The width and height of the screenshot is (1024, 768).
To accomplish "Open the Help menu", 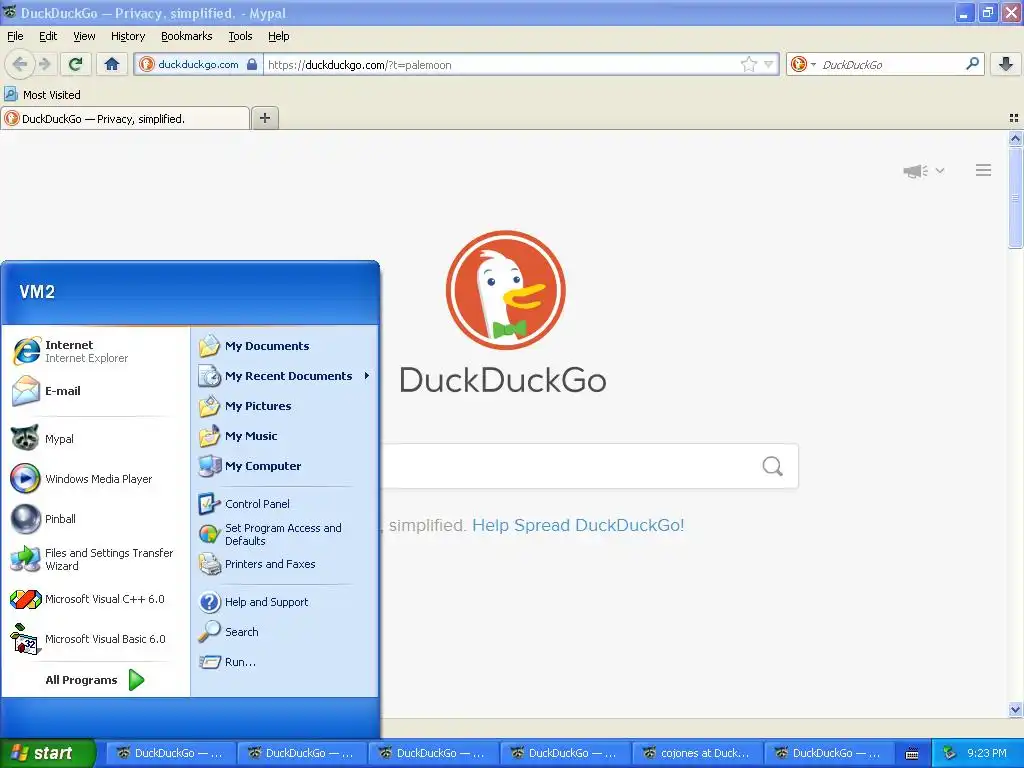I will click(x=278, y=36).
